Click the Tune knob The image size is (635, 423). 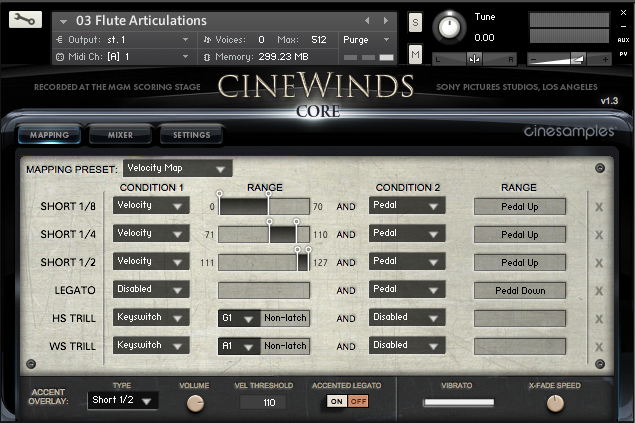click(x=449, y=27)
